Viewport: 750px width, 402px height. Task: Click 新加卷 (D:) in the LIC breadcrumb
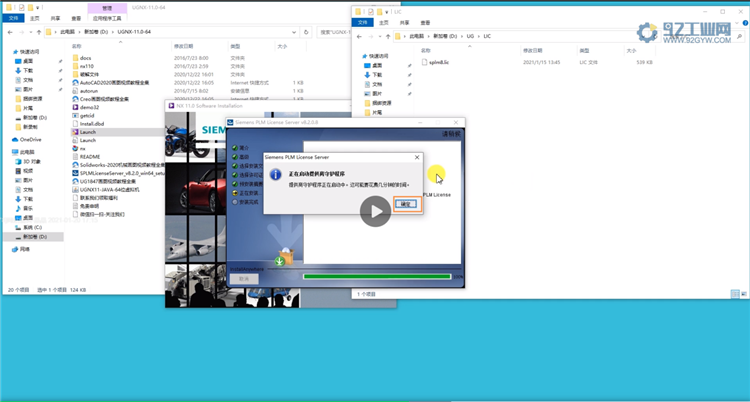(x=445, y=36)
